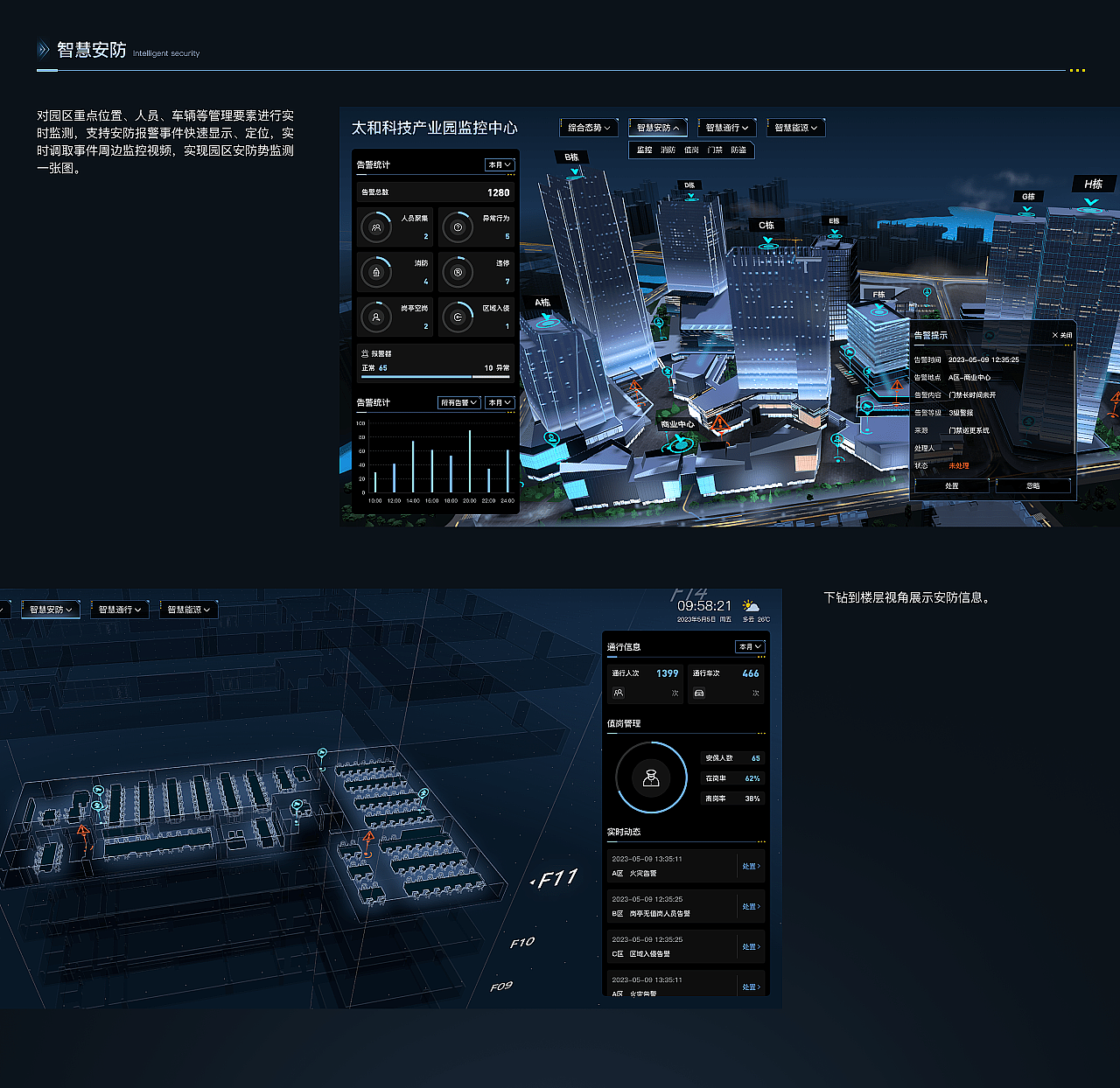Open 智慧安防 dropdown in floor-view screenshot
Image resolution: width=1120 pixels, height=1088 pixels.
51,610
